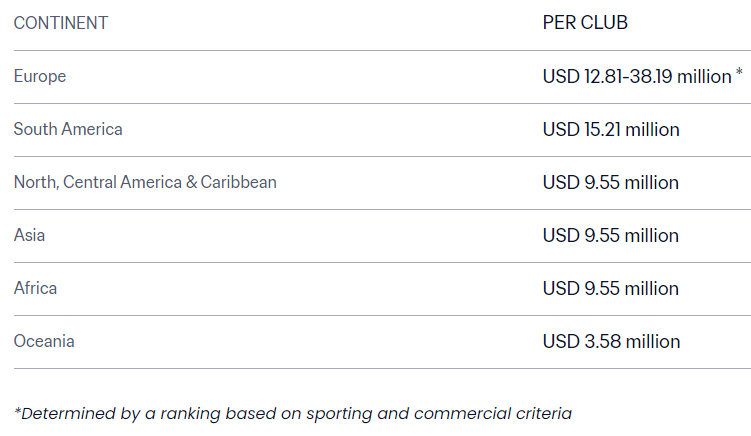Click the USD 15.21 million value
This screenshot has width=751, height=436.
tap(611, 130)
